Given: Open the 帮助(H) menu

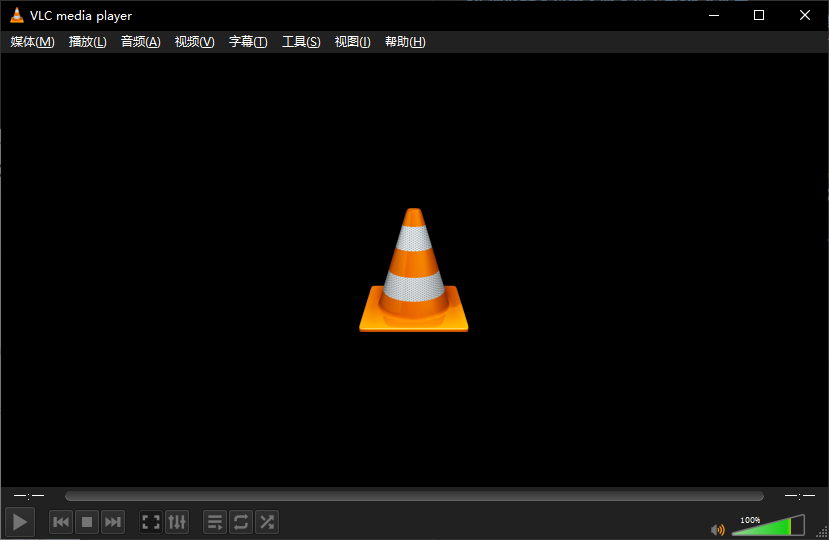Looking at the screenshot, I should click(405, 42).
